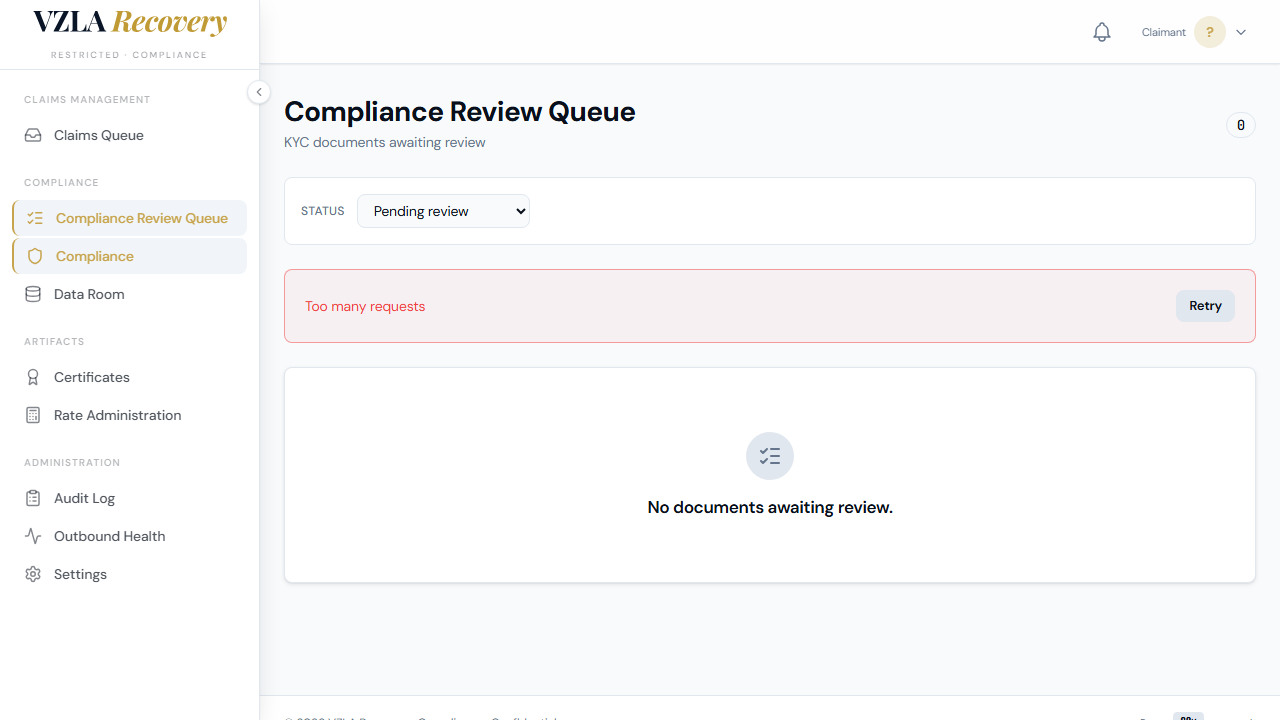Click the Data Room database icon
1280x720 pixels.
[x=33, y=294]
